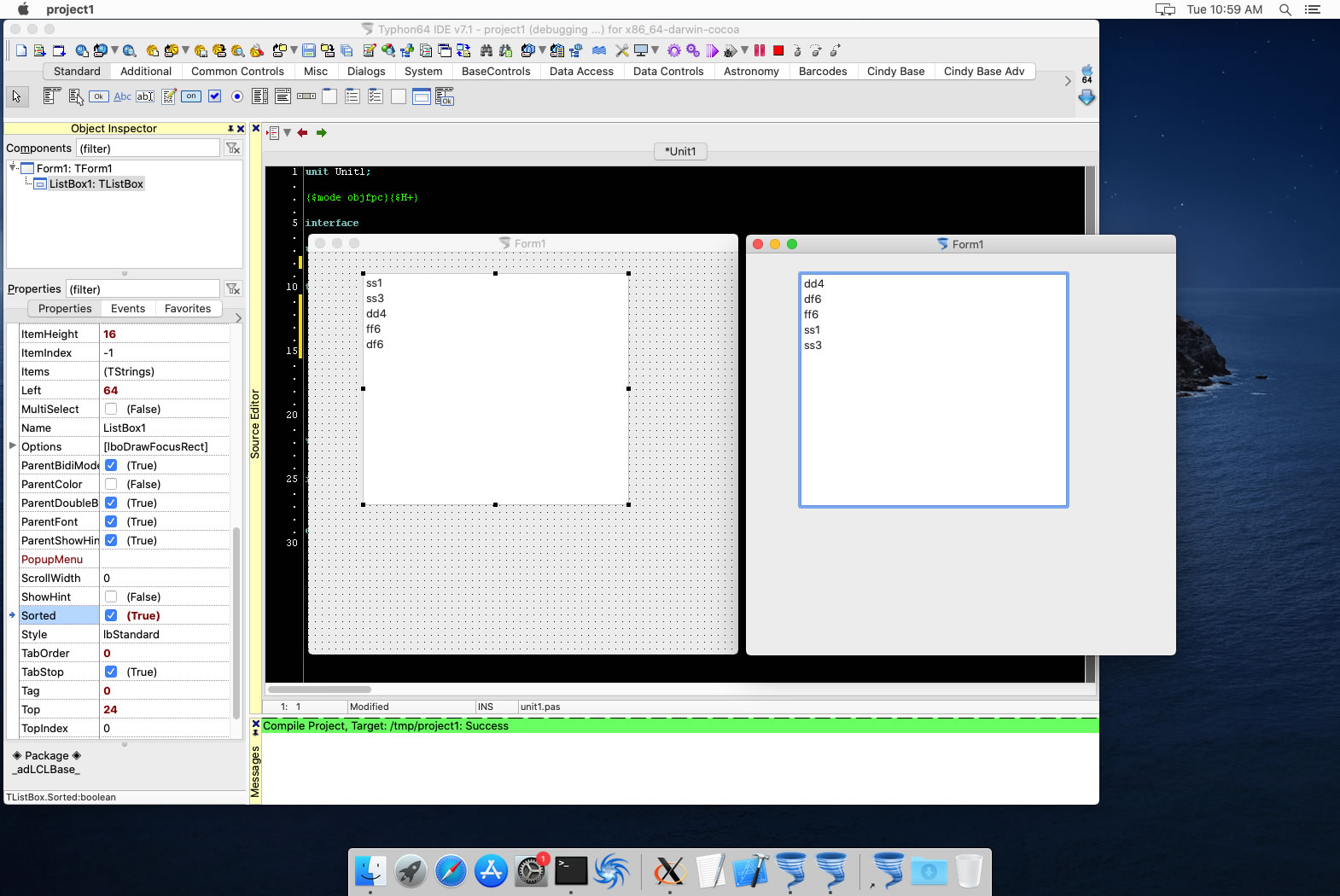Screen dimensions: 1340x896
Task: Switch to the Dialogs palette tab
Action: [366, 71]
